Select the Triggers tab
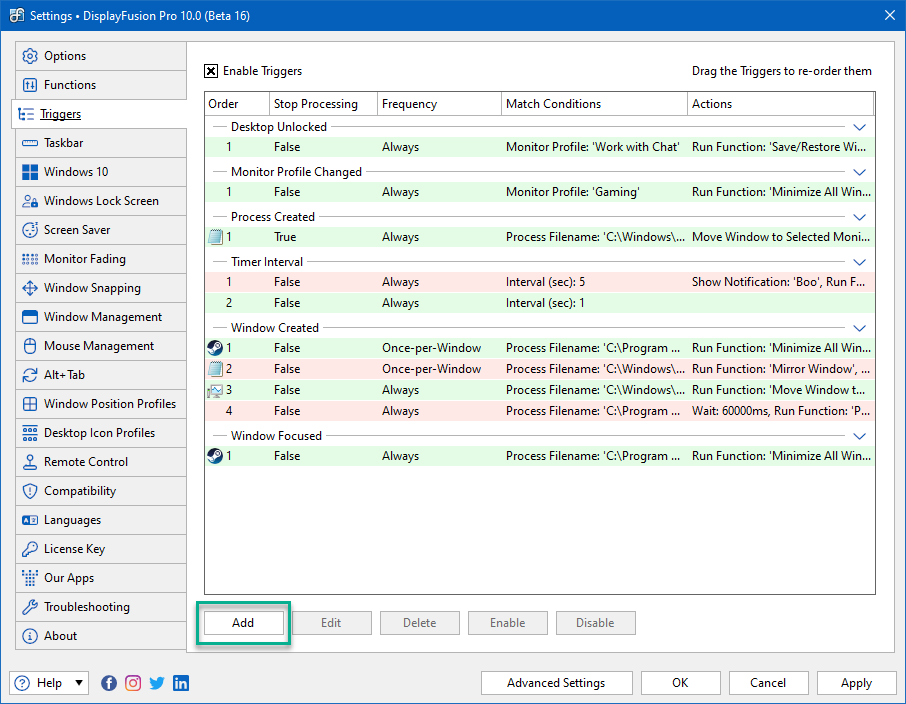Screen dimensions: 906x704 click(x=99, y=114)
